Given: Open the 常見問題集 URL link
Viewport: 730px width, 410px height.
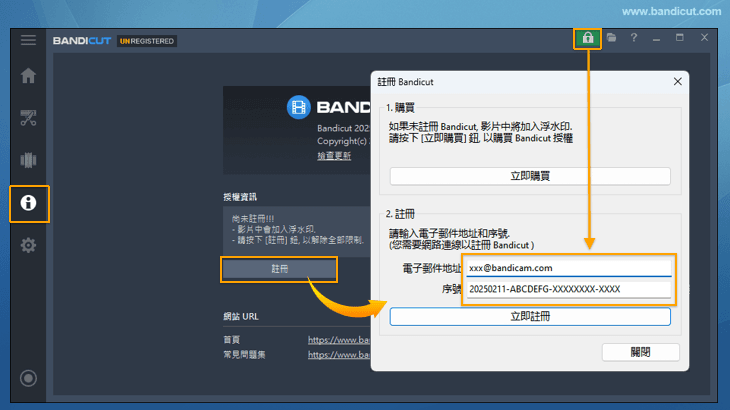Looking at the screenshot, I should (x=339, y=355).
